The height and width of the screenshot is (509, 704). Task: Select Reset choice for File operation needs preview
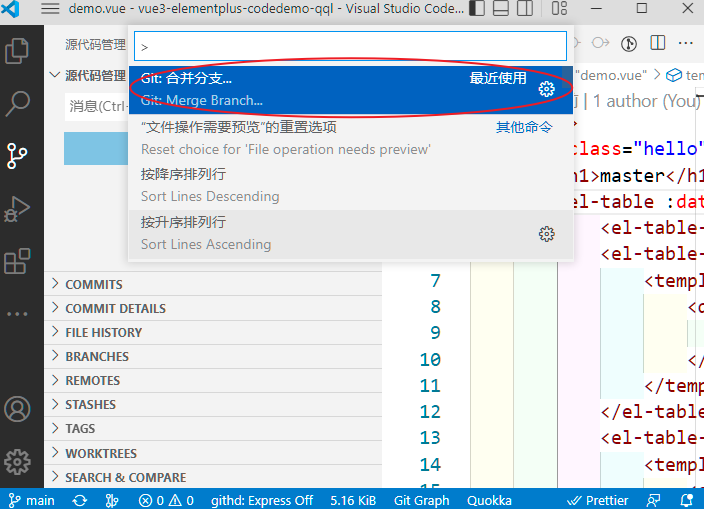click(x=351, y=138)
